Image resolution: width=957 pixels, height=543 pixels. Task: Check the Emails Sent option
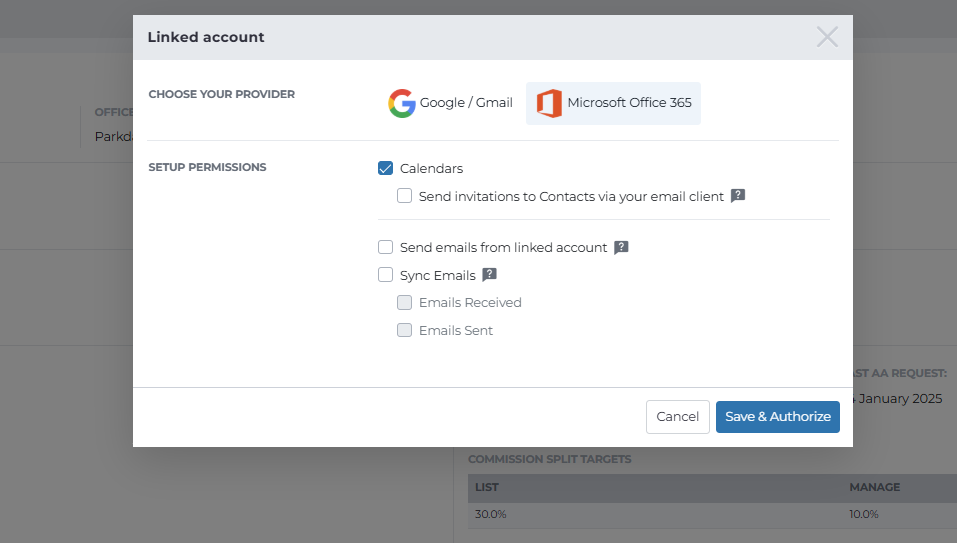pyautogui.click(x=404, y=330)
